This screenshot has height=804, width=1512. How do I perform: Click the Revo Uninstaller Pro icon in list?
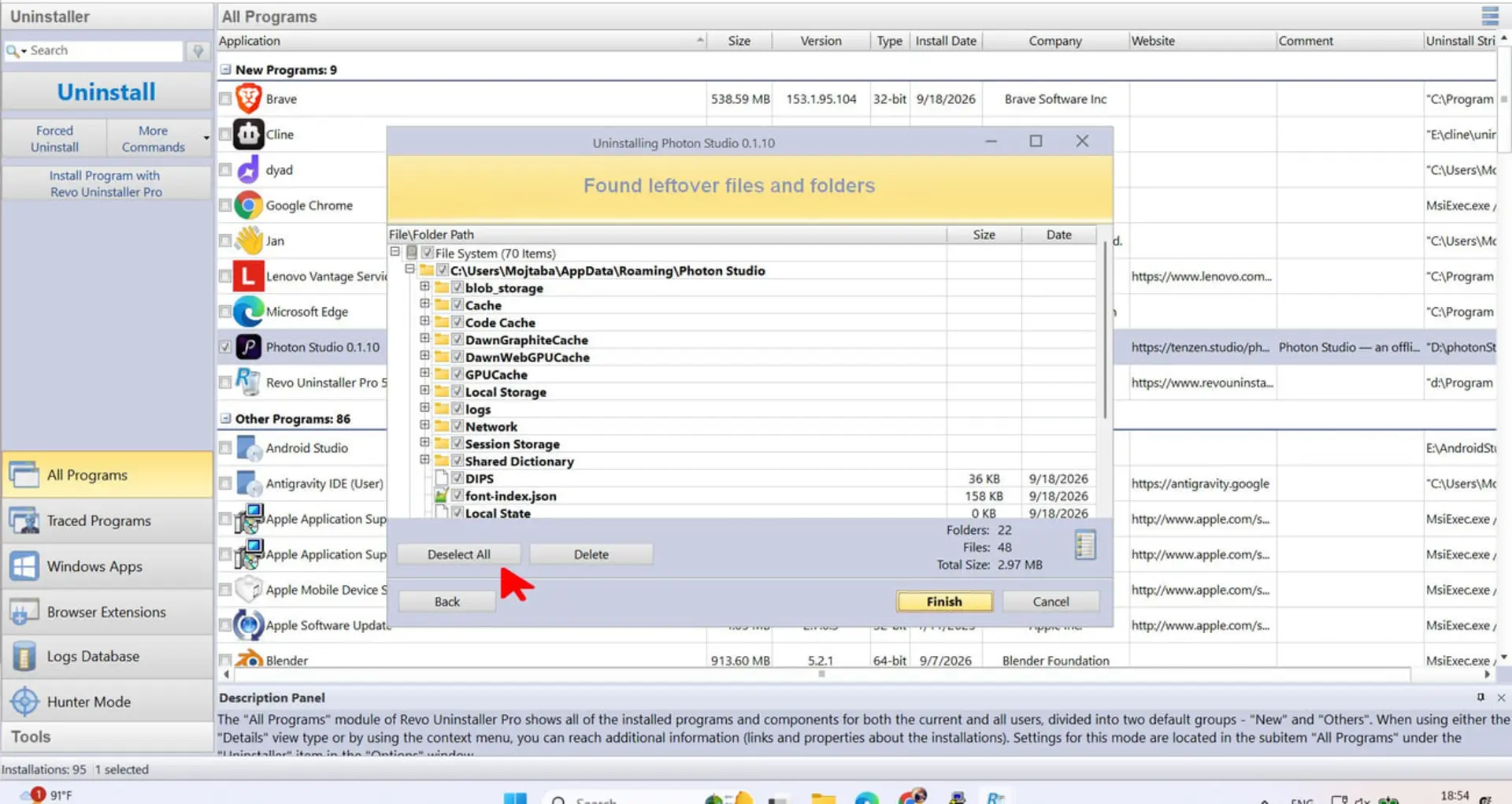click(x=248, y=382)
